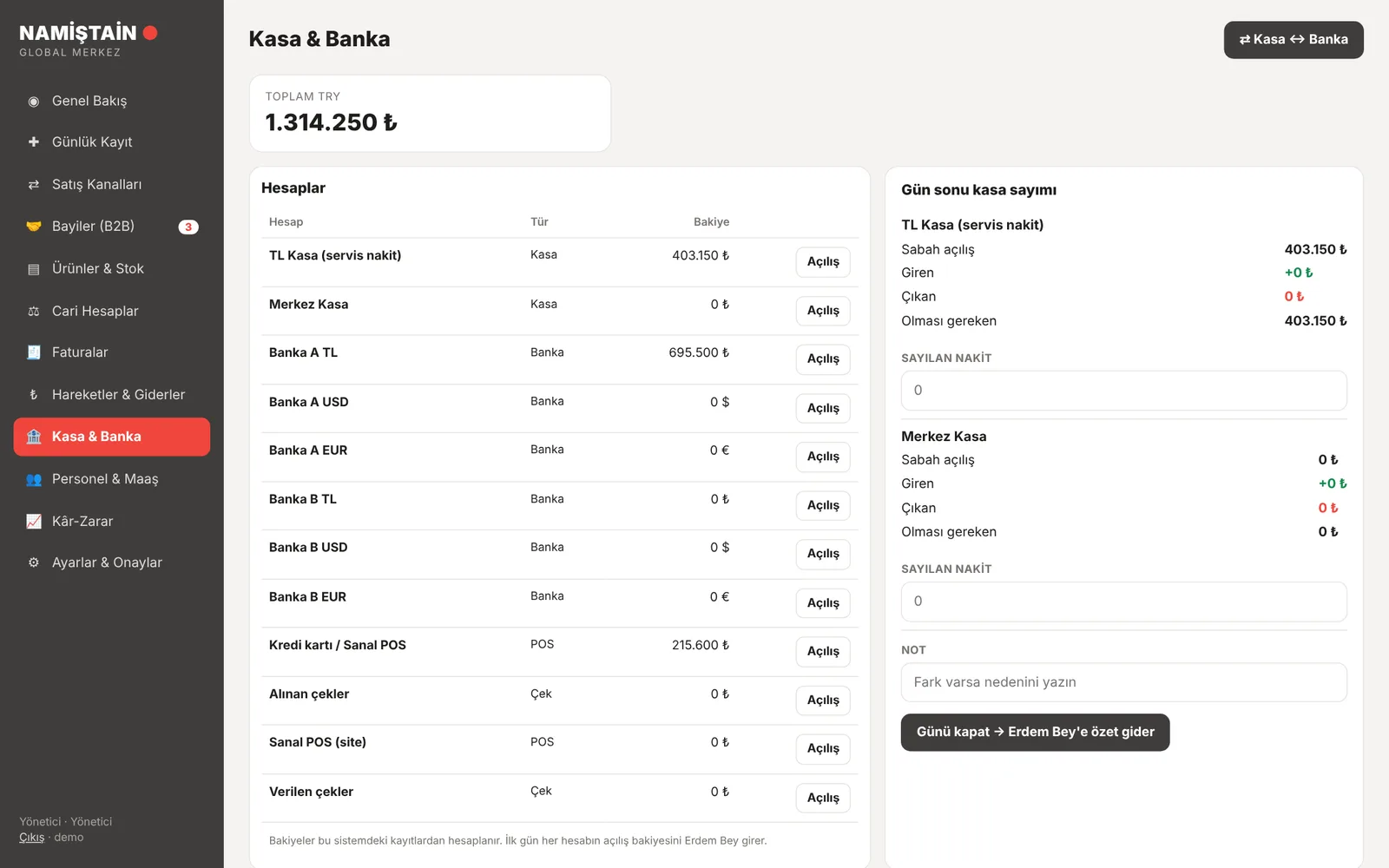
Task: Click the Faturalar receipt icon
Action: (x=34, y=352)
